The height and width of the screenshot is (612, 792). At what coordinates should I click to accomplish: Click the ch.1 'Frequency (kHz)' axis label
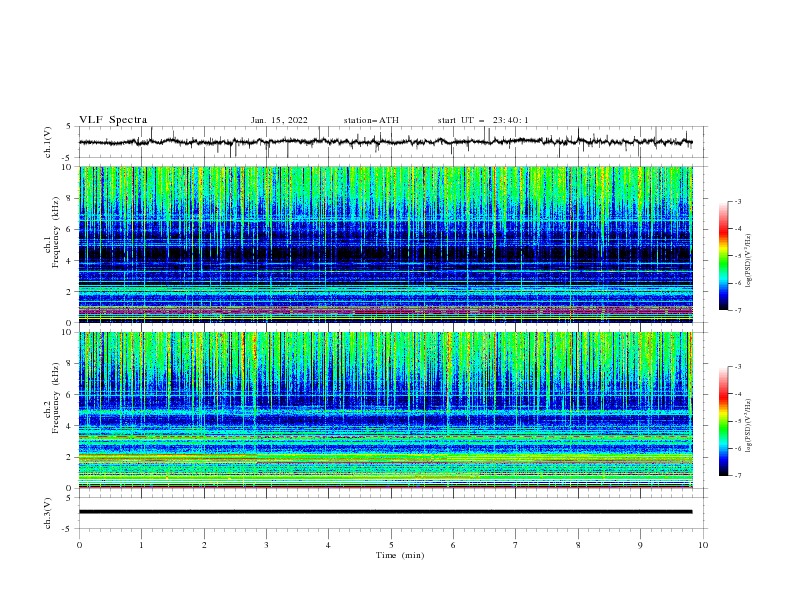[x=56, y=233]
